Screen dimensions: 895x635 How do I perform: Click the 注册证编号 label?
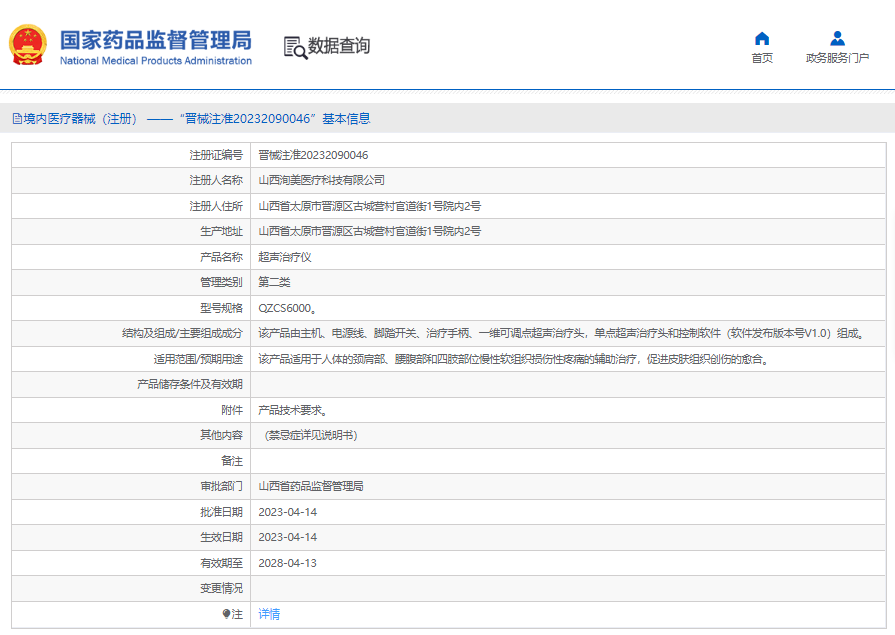(x=216, y=155)
